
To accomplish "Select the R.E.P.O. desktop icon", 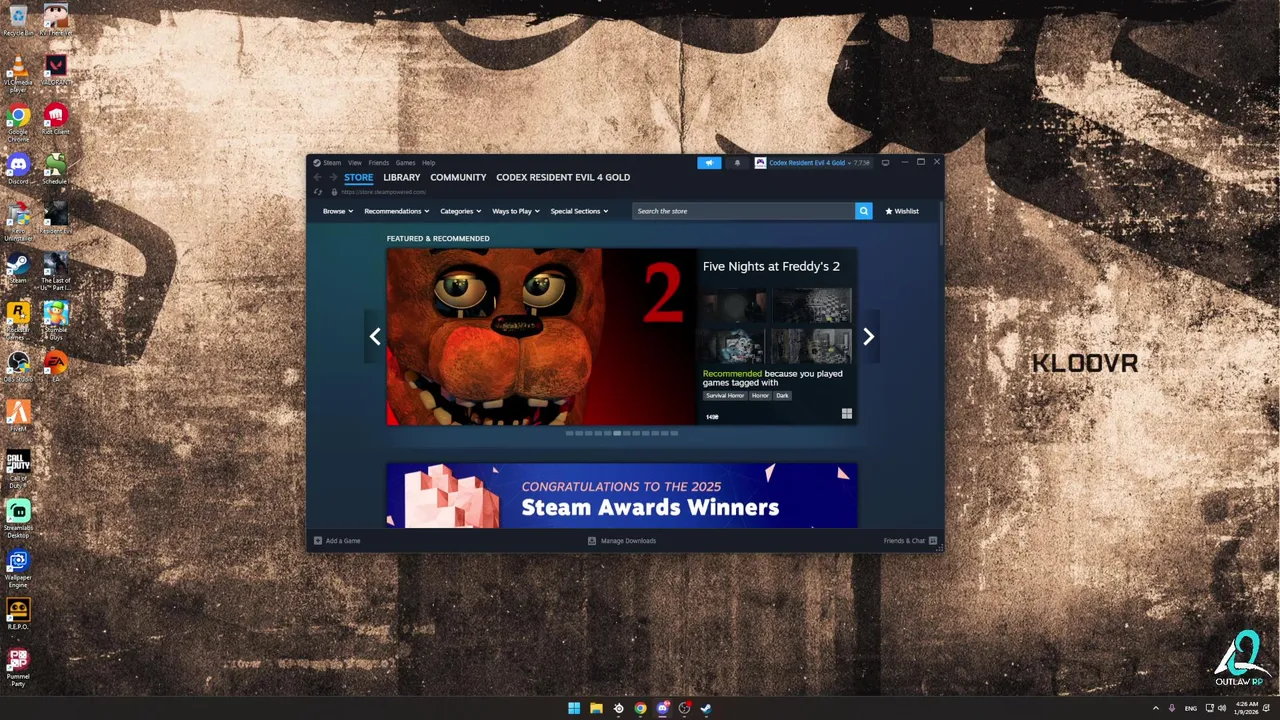I will coord(18,613).
